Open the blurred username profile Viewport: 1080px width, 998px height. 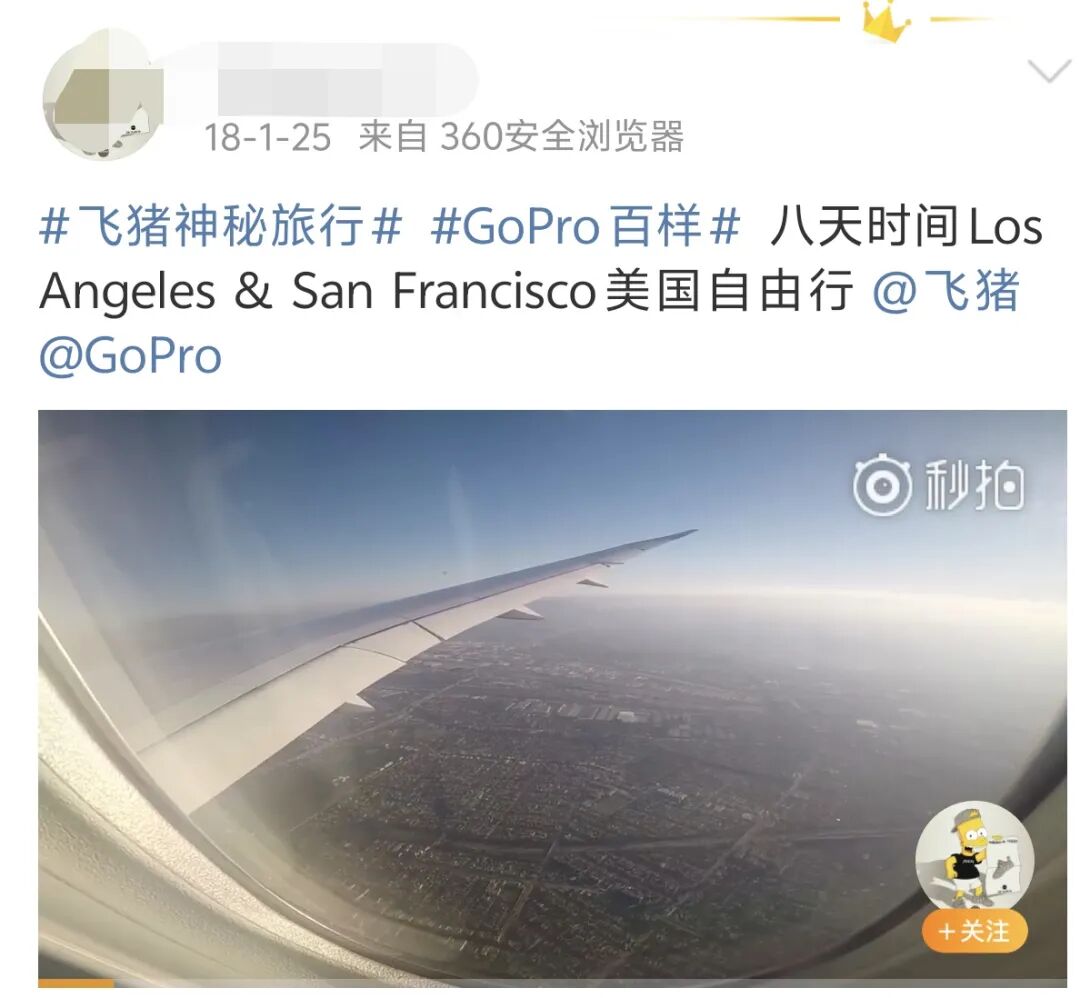coord(348,79)
